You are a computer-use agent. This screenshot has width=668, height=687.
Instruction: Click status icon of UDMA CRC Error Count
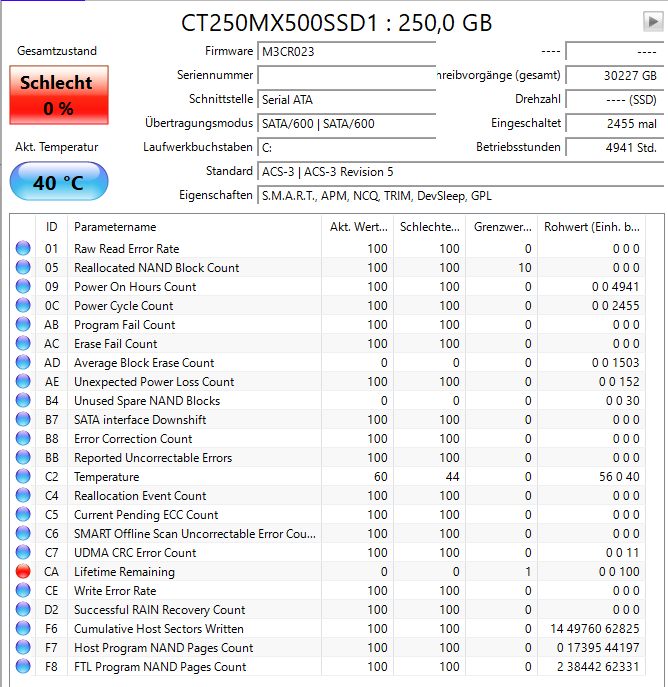(x=23, y=552)
